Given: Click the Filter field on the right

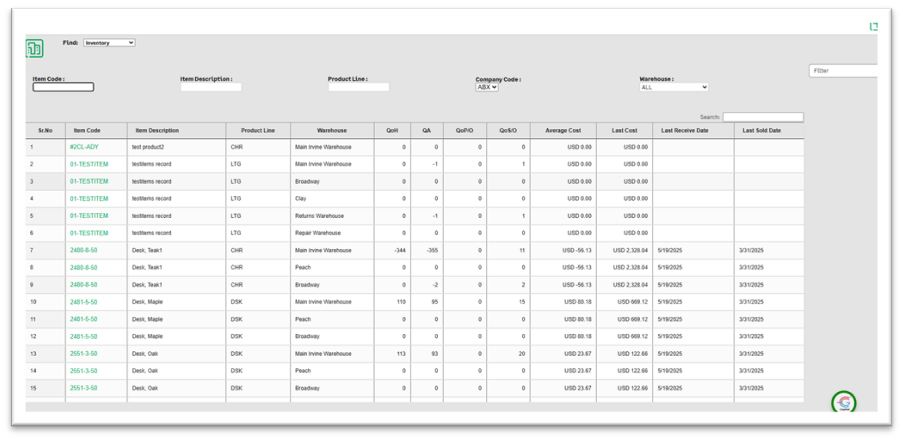Looking at the screenshot, I should click(x=842, y=71).
